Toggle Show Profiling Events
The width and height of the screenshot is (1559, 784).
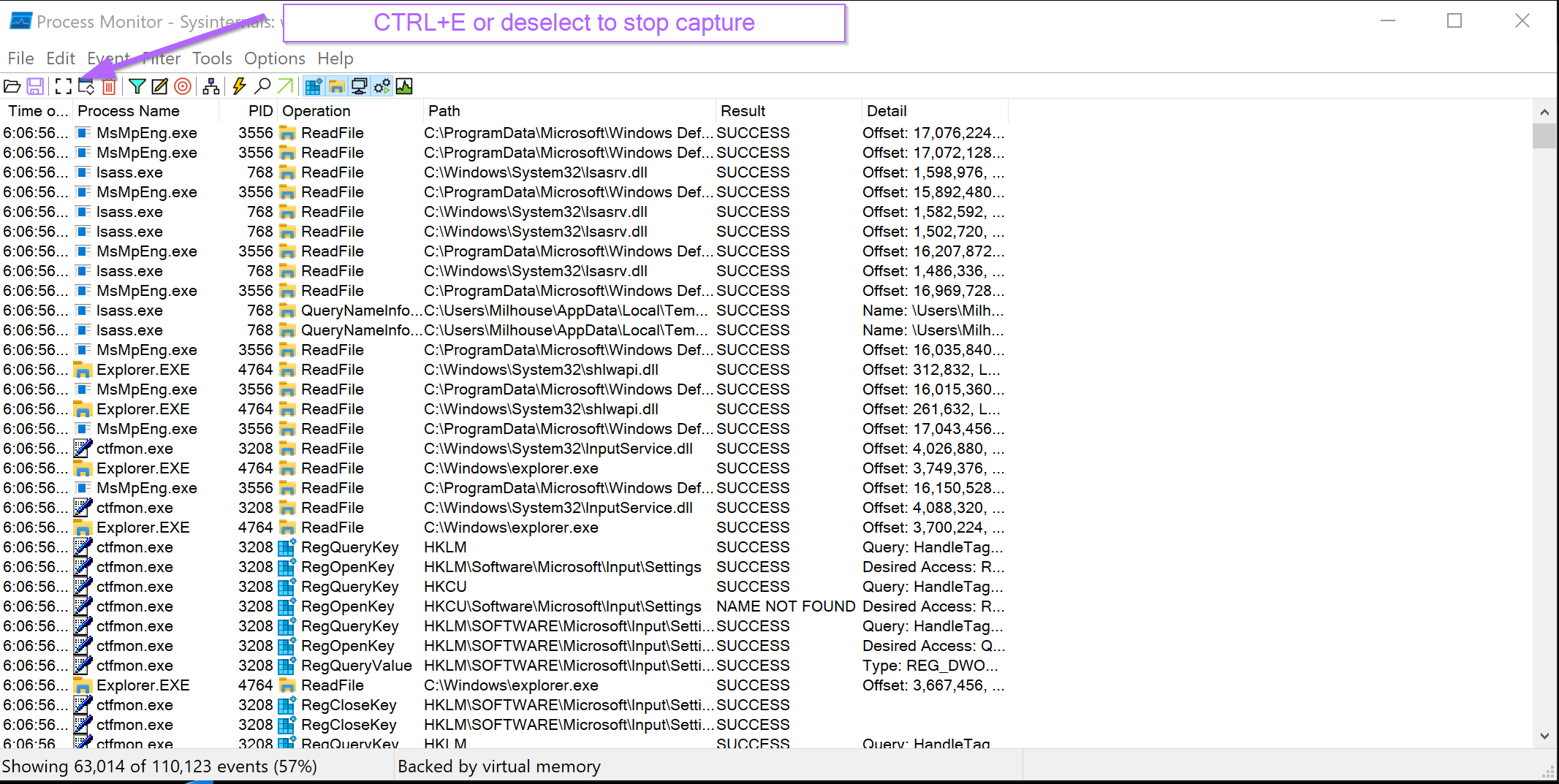coord(404,87)
